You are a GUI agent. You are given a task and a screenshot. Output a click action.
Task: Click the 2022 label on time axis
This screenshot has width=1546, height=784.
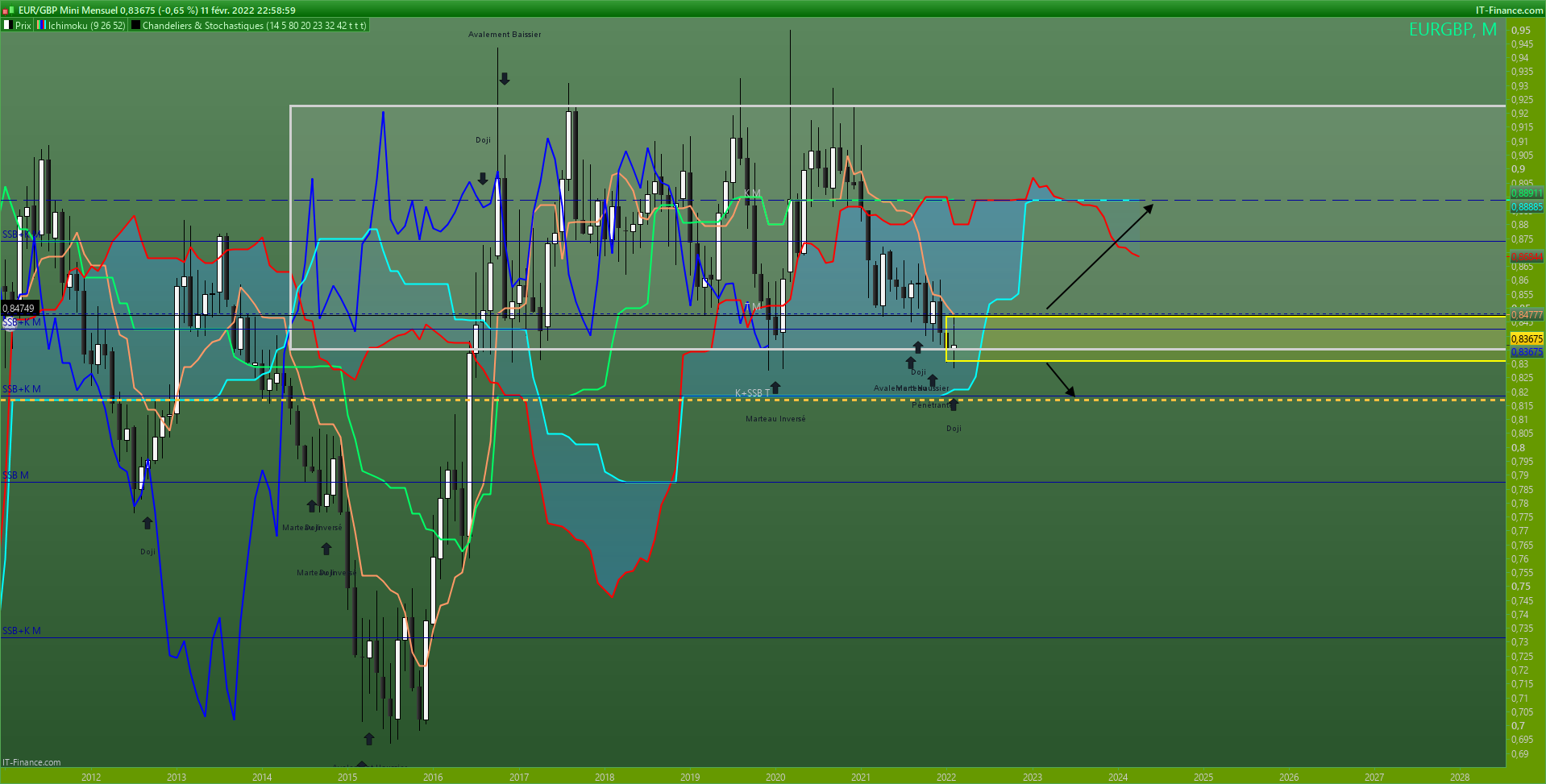coord(945,777)
